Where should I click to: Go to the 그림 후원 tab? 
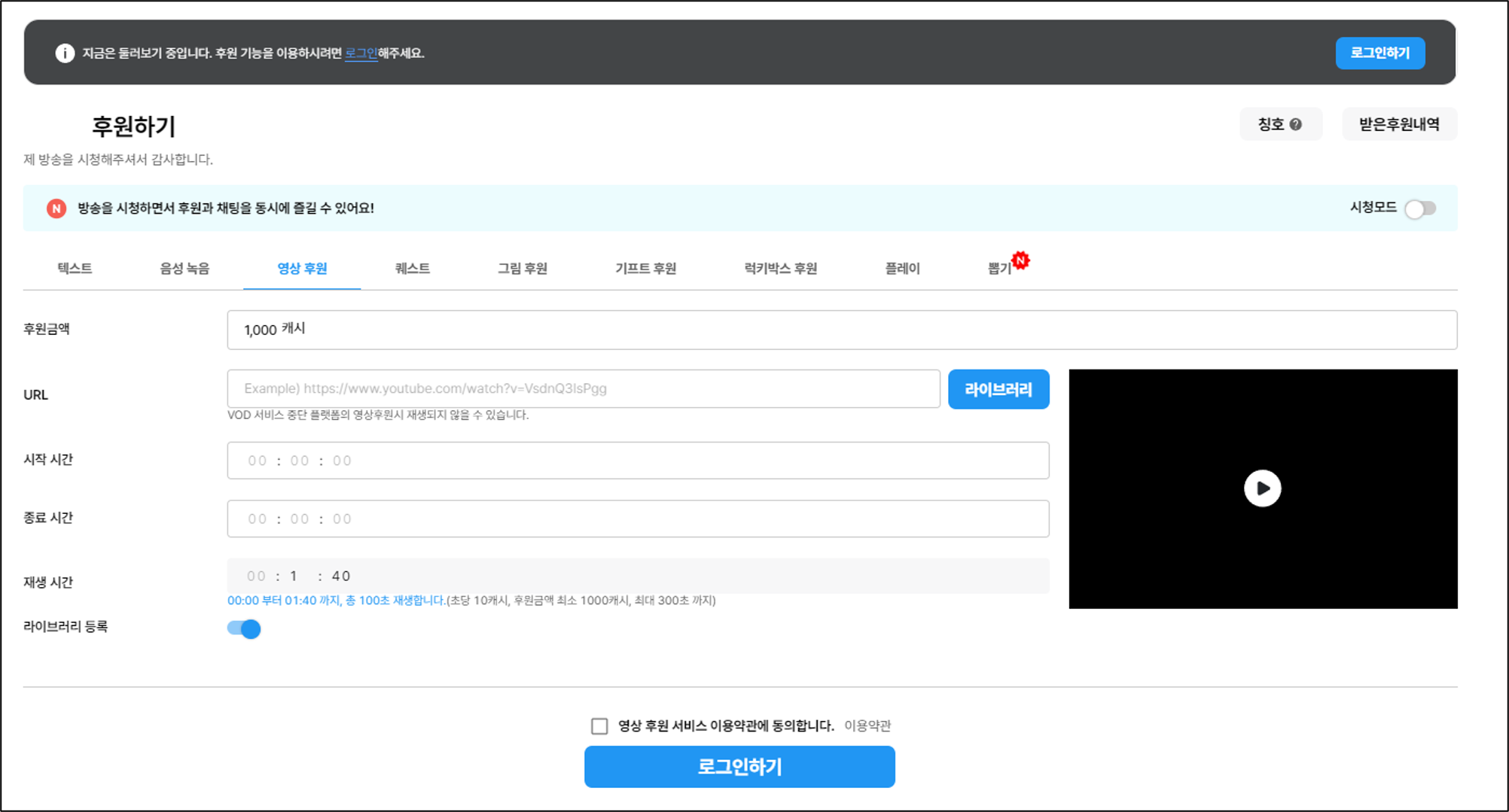(x=522, y=269)
